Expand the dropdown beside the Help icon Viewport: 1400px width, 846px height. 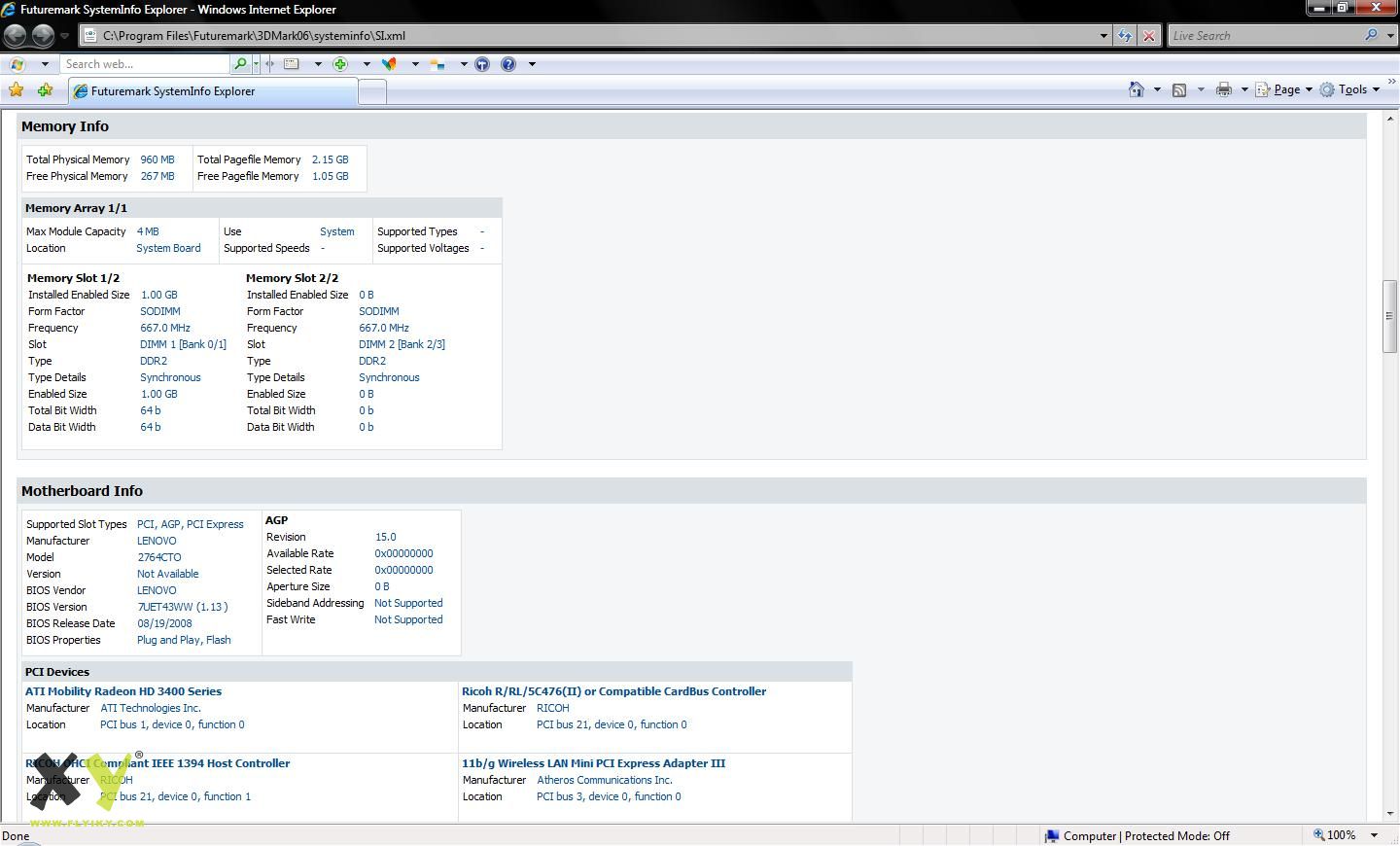[x=532, y=64]
